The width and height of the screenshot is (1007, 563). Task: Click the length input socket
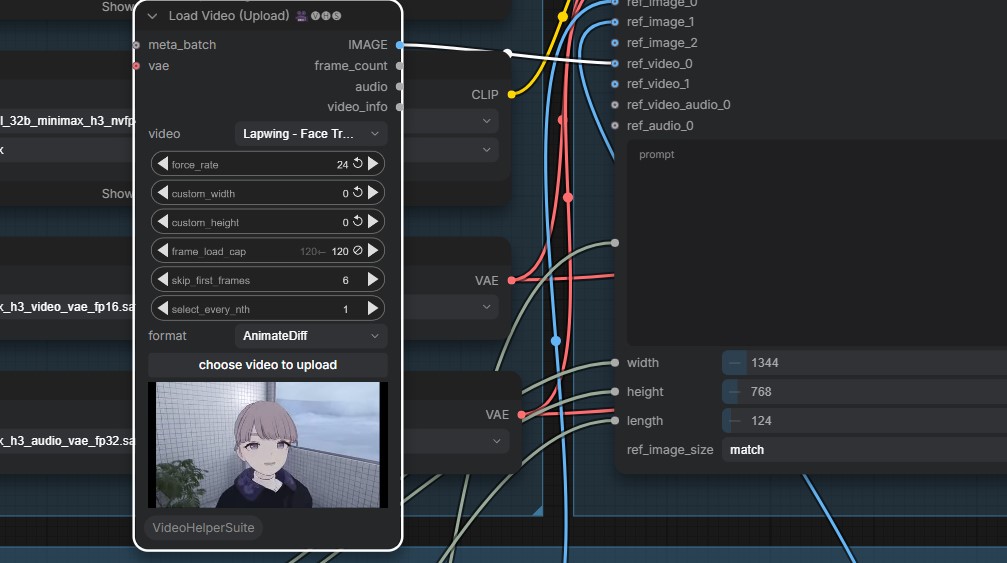coord(615,421)
